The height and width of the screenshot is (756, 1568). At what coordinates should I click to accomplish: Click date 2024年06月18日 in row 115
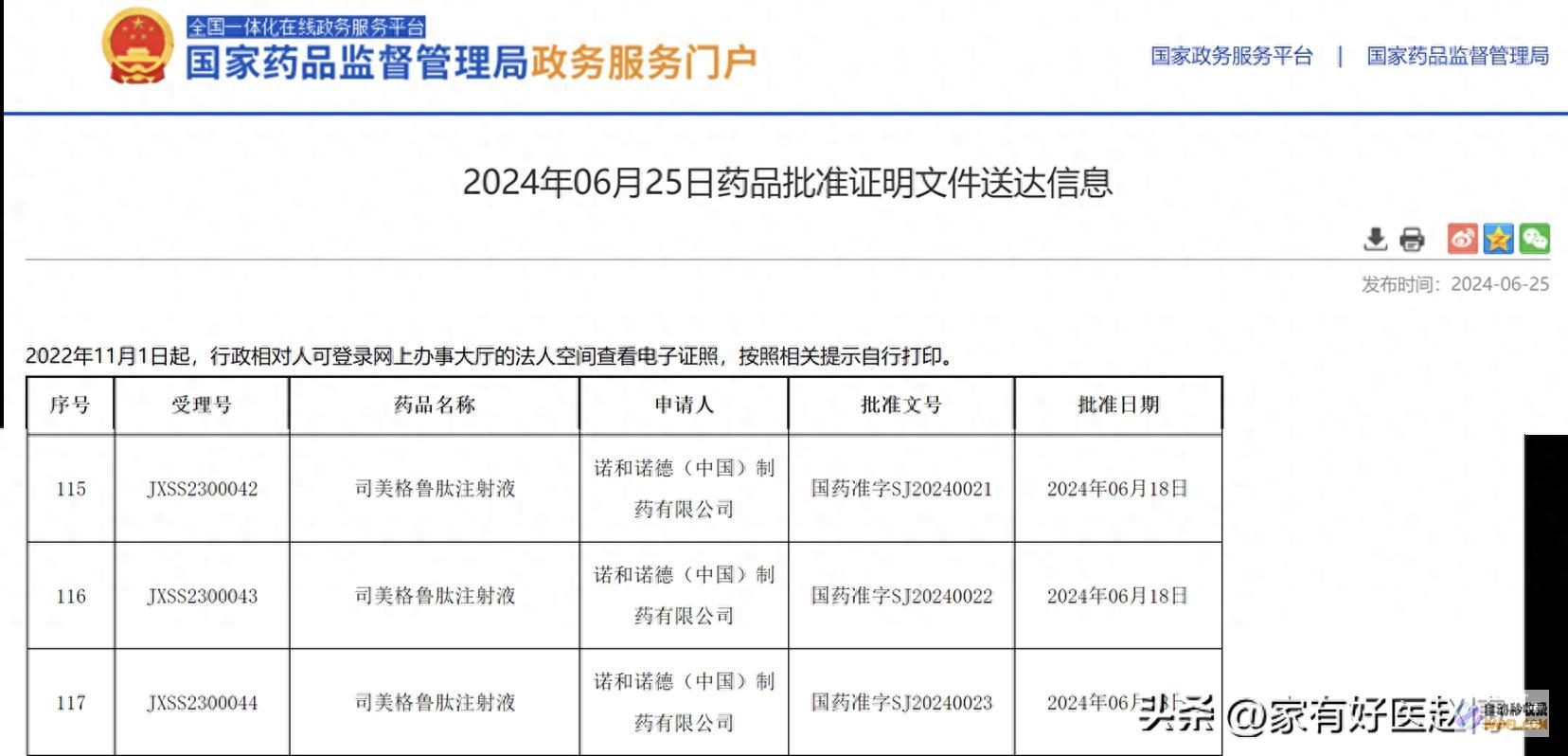tap(1117, 489)
